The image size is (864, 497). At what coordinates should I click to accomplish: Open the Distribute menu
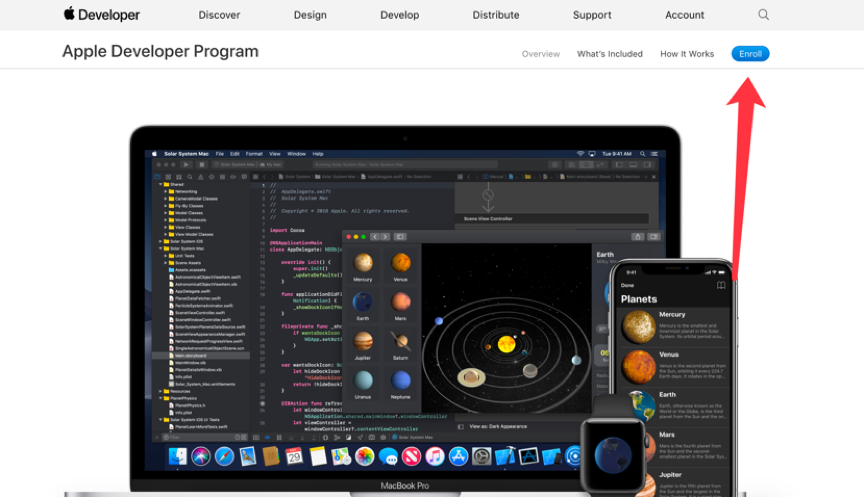point(496,15)
